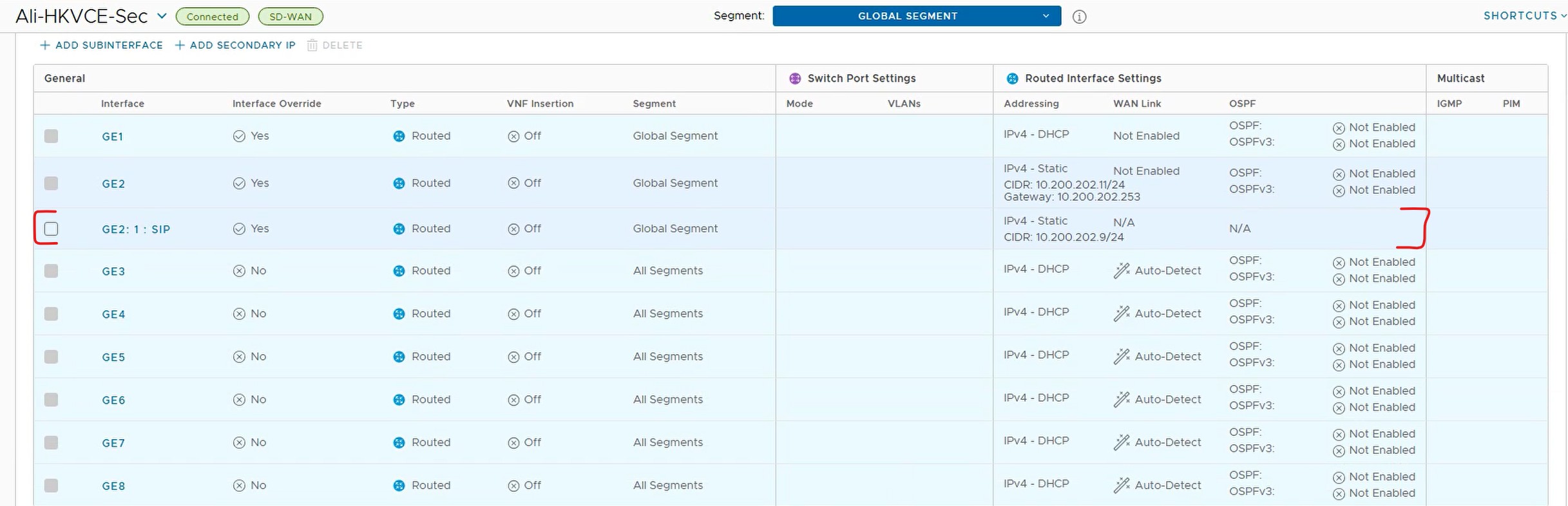Select the GE3 row checkbox
Viewport: 1568px width, 506px height.
pyautogui.click(x=51, y=271)
